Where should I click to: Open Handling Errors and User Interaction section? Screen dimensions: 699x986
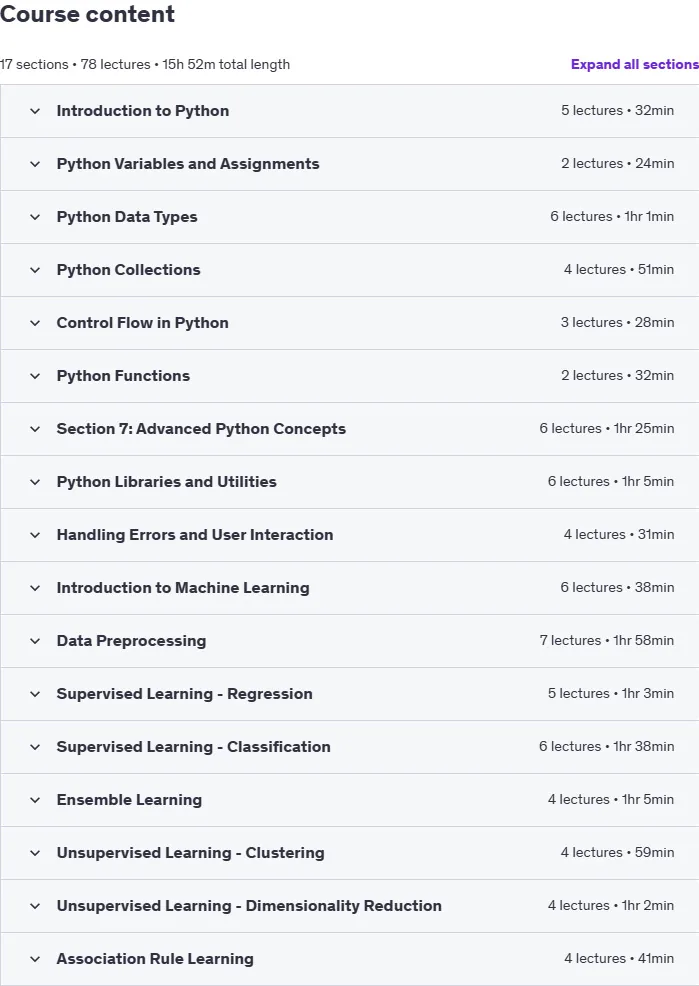tap(195, 535)
